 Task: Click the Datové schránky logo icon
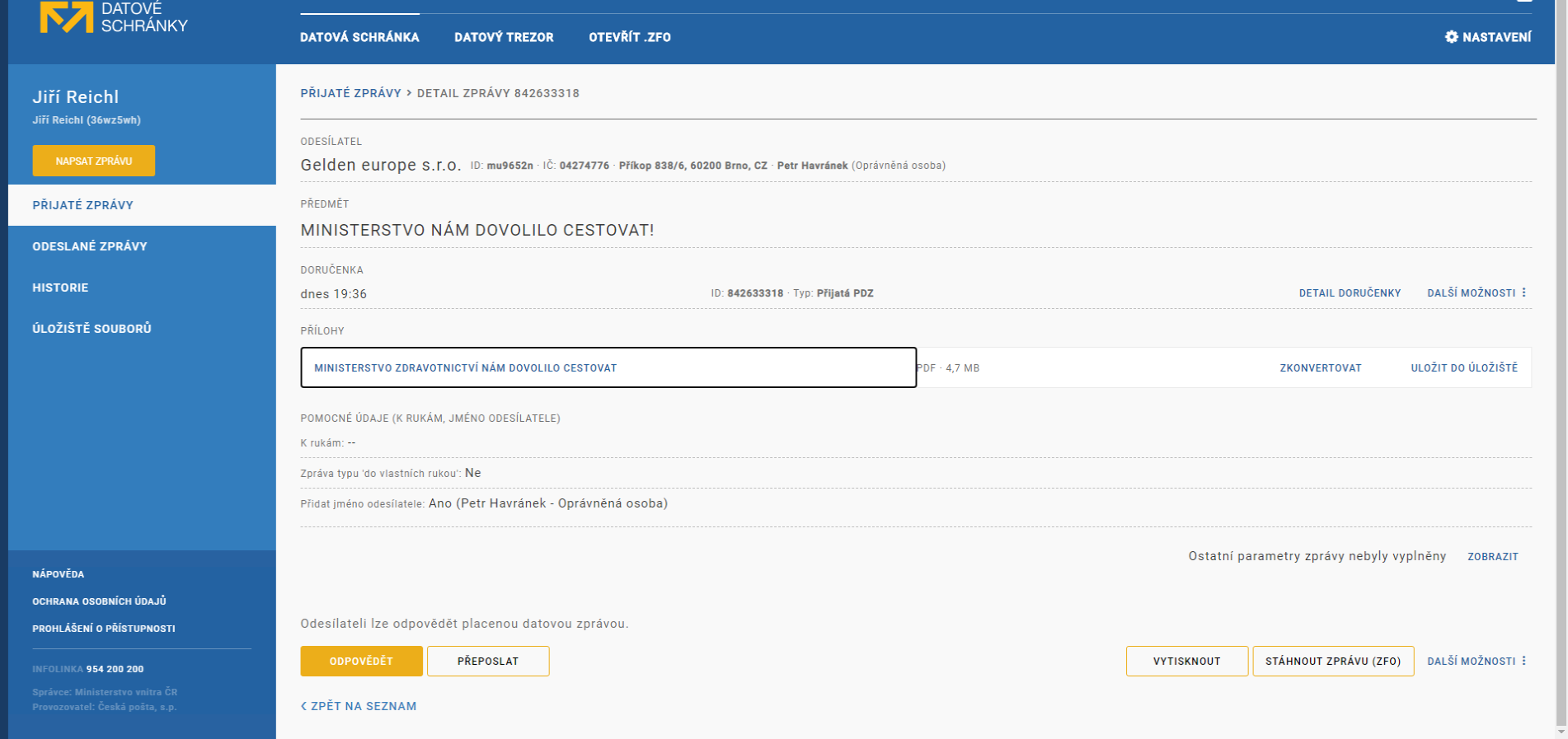(x=67, y=17)
